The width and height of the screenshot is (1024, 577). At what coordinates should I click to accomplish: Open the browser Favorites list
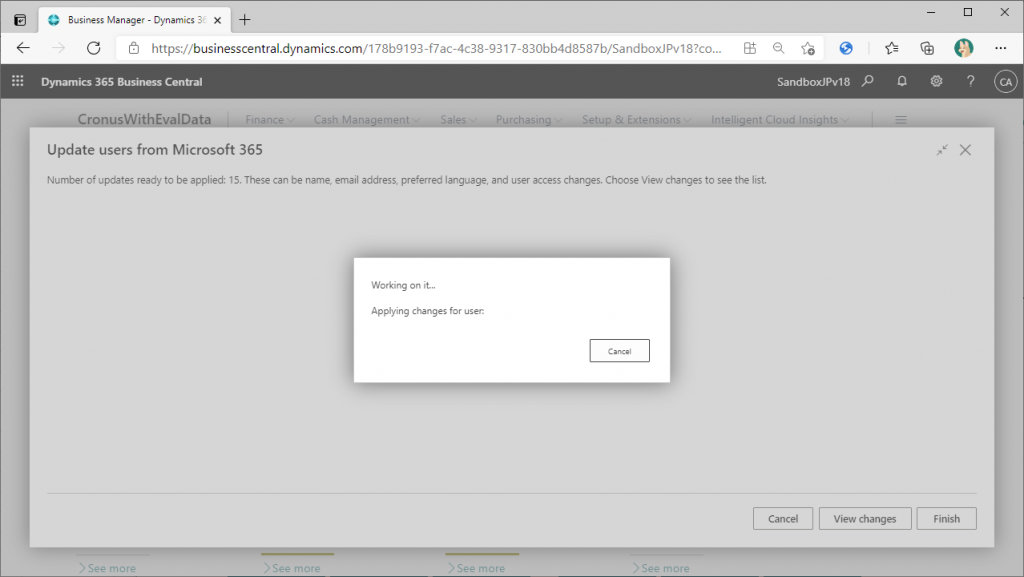click(x=891, y=48)
